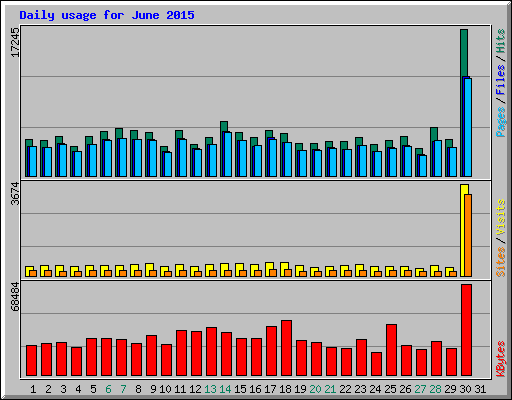Viewport: 512px width, 400px height.
Task: Select the 3674 axis value
Action: tap(15, 193)
